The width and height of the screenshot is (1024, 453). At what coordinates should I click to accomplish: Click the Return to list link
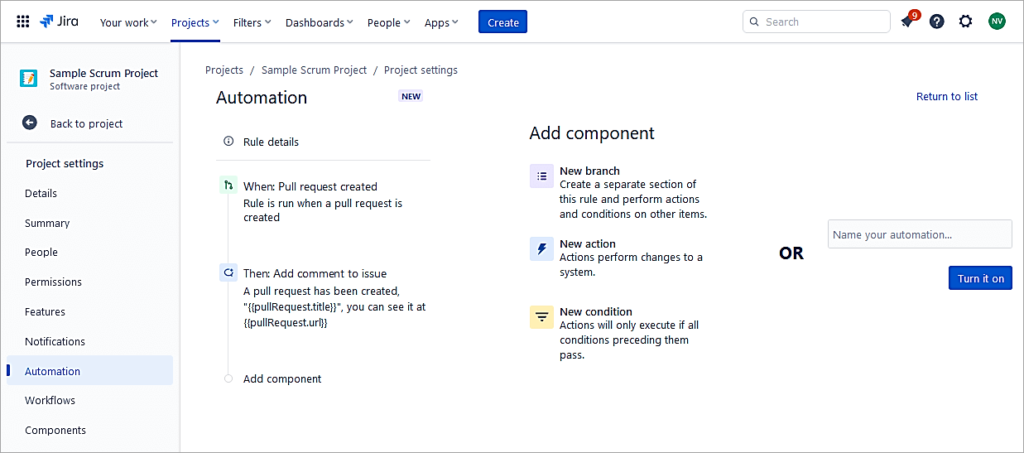946,96
